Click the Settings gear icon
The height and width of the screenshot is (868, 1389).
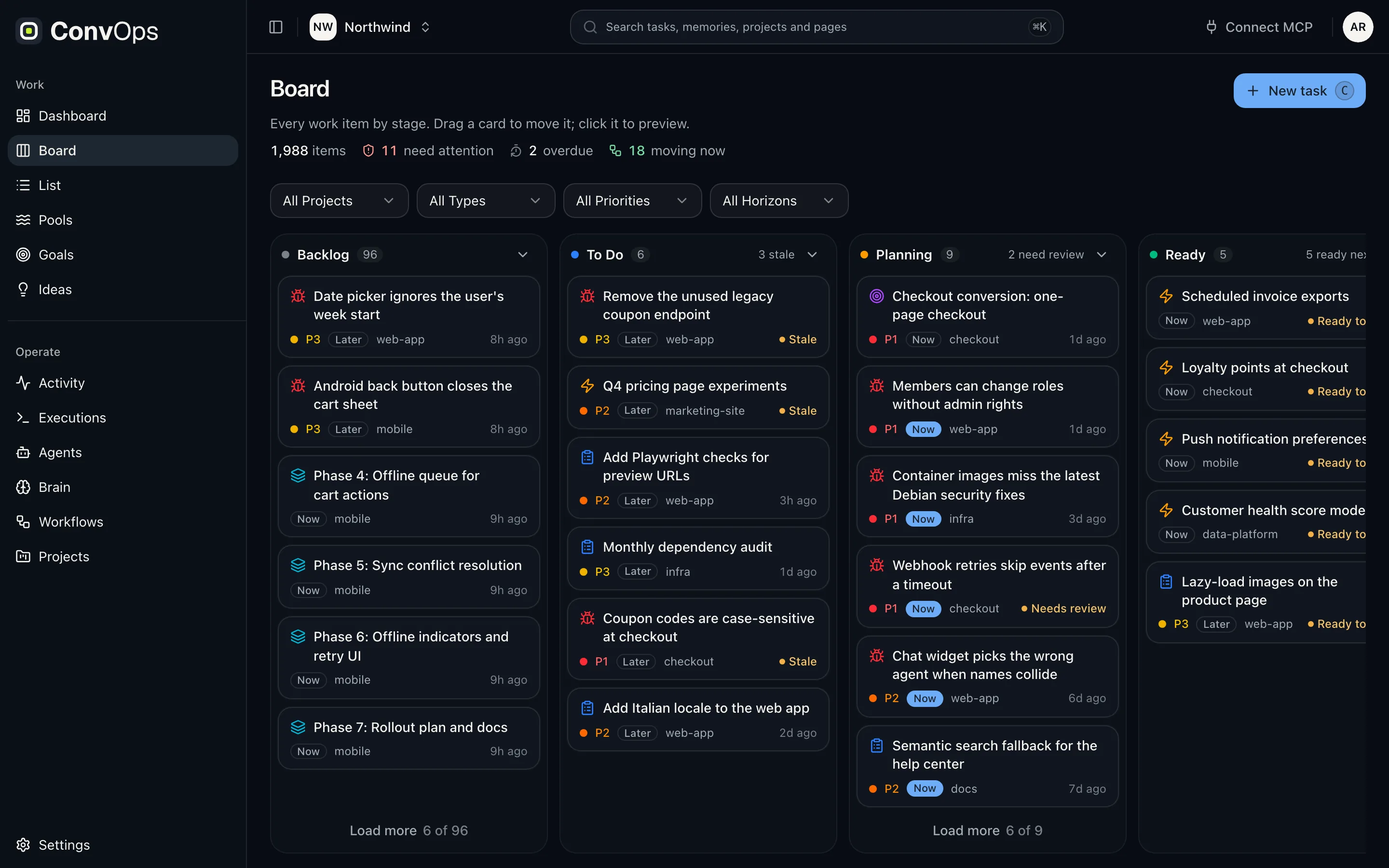tap(23, 844)
